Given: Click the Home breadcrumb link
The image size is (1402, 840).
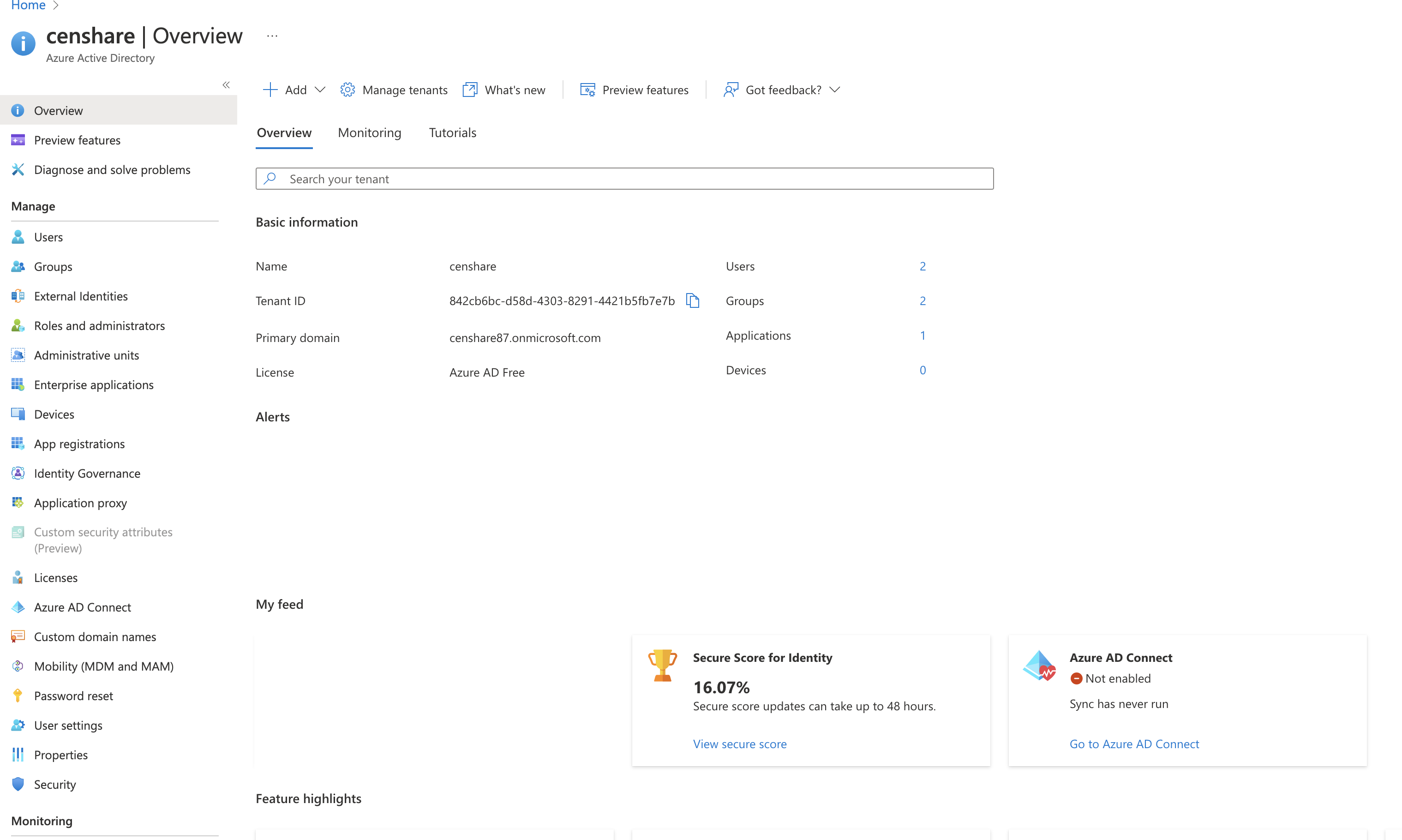Looking at the screenshot, I should (x=28, y=6).
